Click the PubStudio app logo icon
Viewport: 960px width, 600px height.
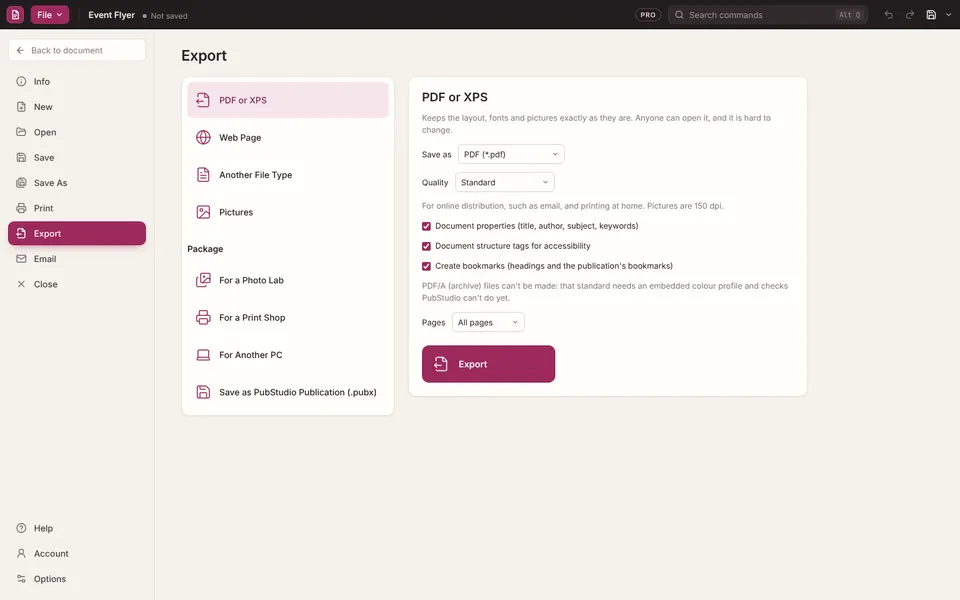pyautogui.click(x=15, y=15)
